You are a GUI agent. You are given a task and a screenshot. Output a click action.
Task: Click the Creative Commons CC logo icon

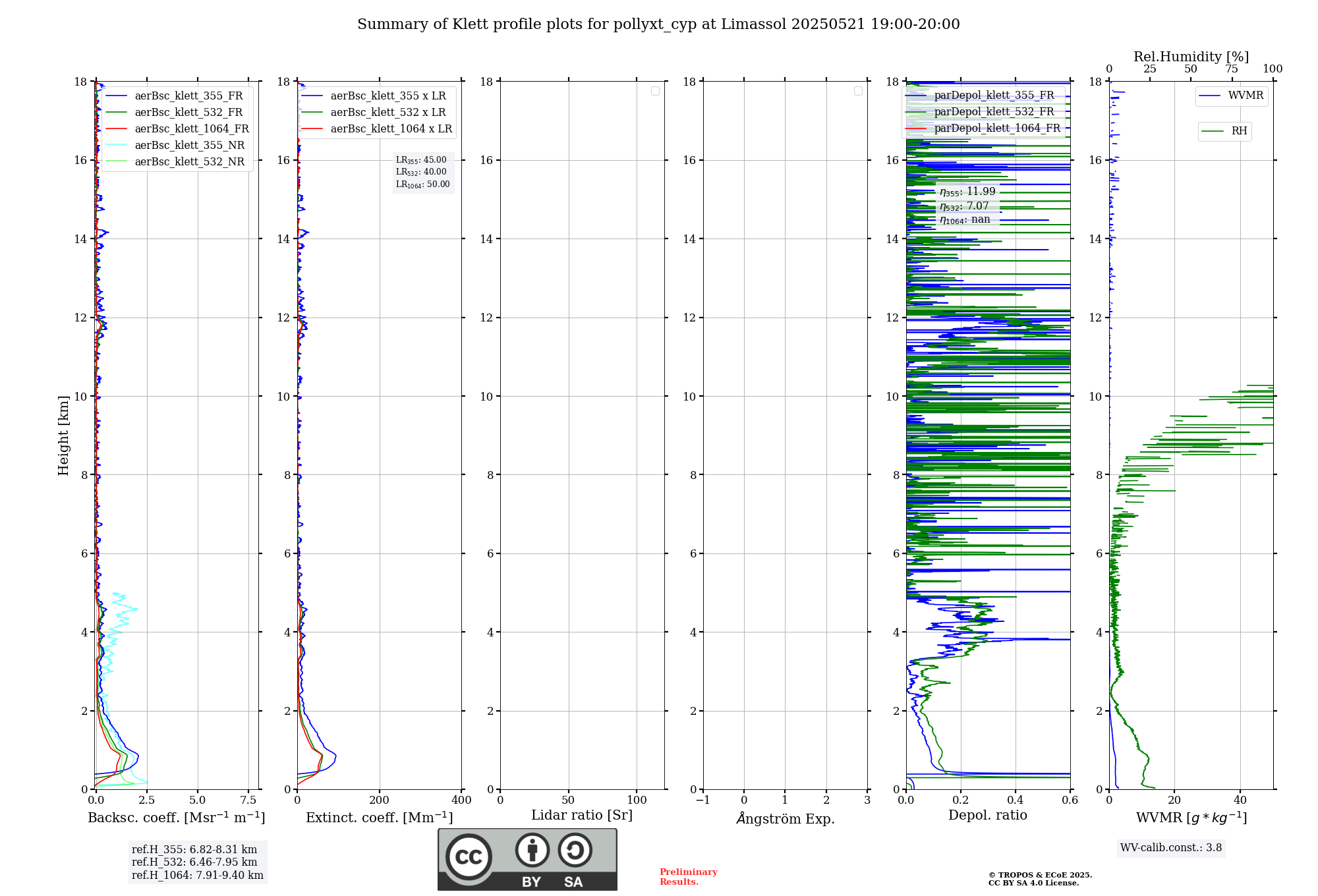pos(469,856)
